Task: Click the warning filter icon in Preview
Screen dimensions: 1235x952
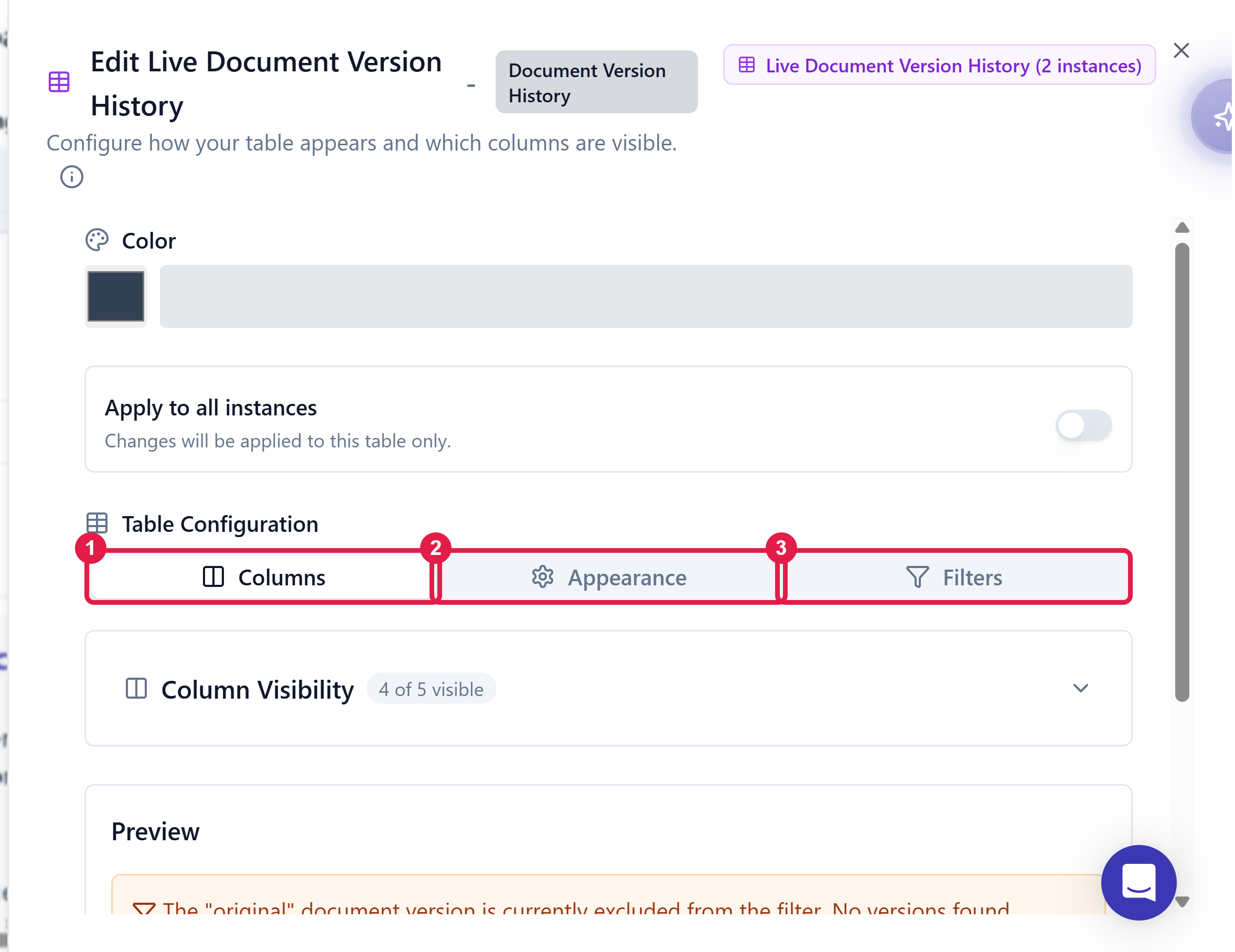Action: (144, 909)
